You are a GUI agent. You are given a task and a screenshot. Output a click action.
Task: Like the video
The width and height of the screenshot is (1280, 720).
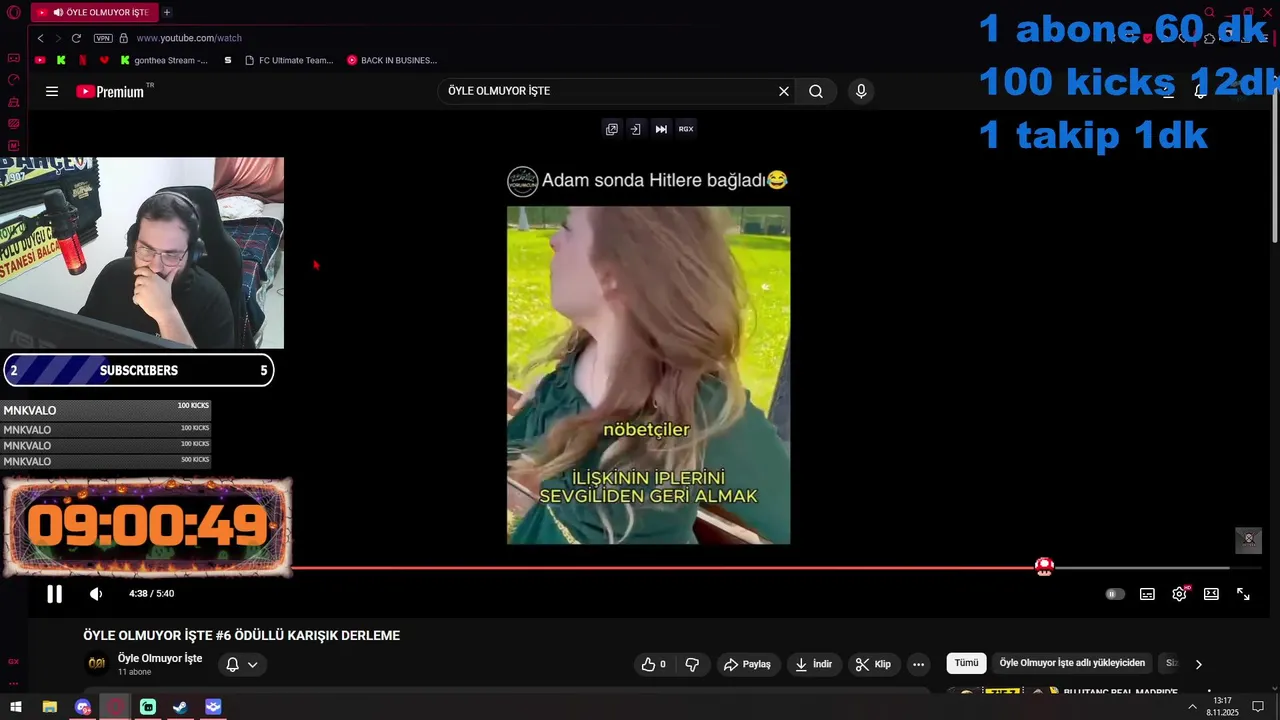point(653,664)
